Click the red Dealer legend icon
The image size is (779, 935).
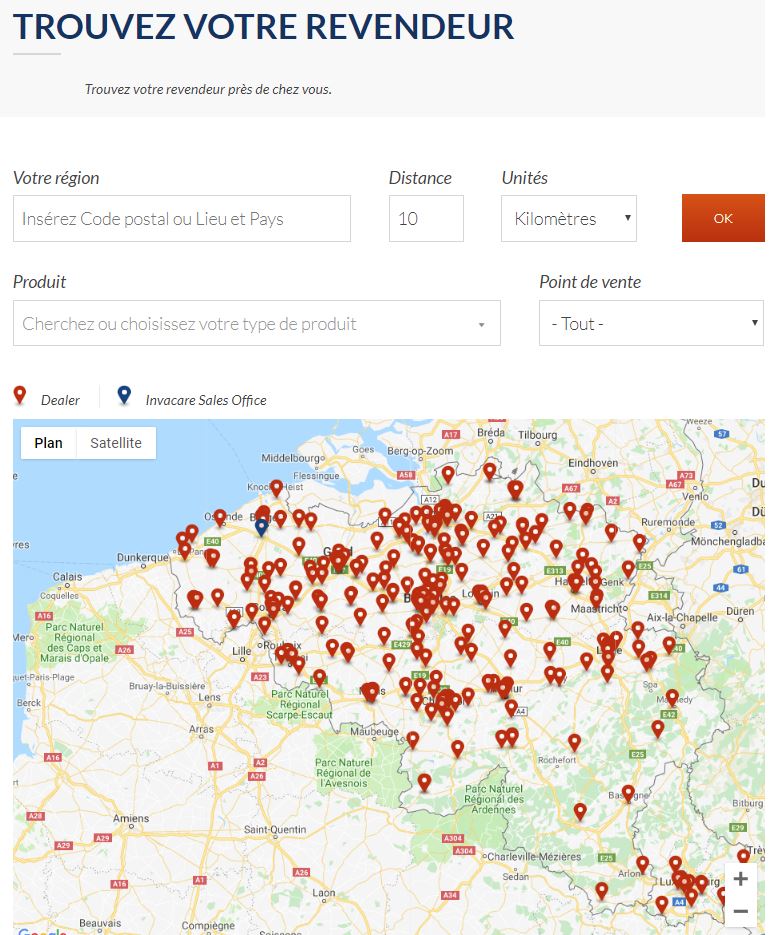coord(19,396)
